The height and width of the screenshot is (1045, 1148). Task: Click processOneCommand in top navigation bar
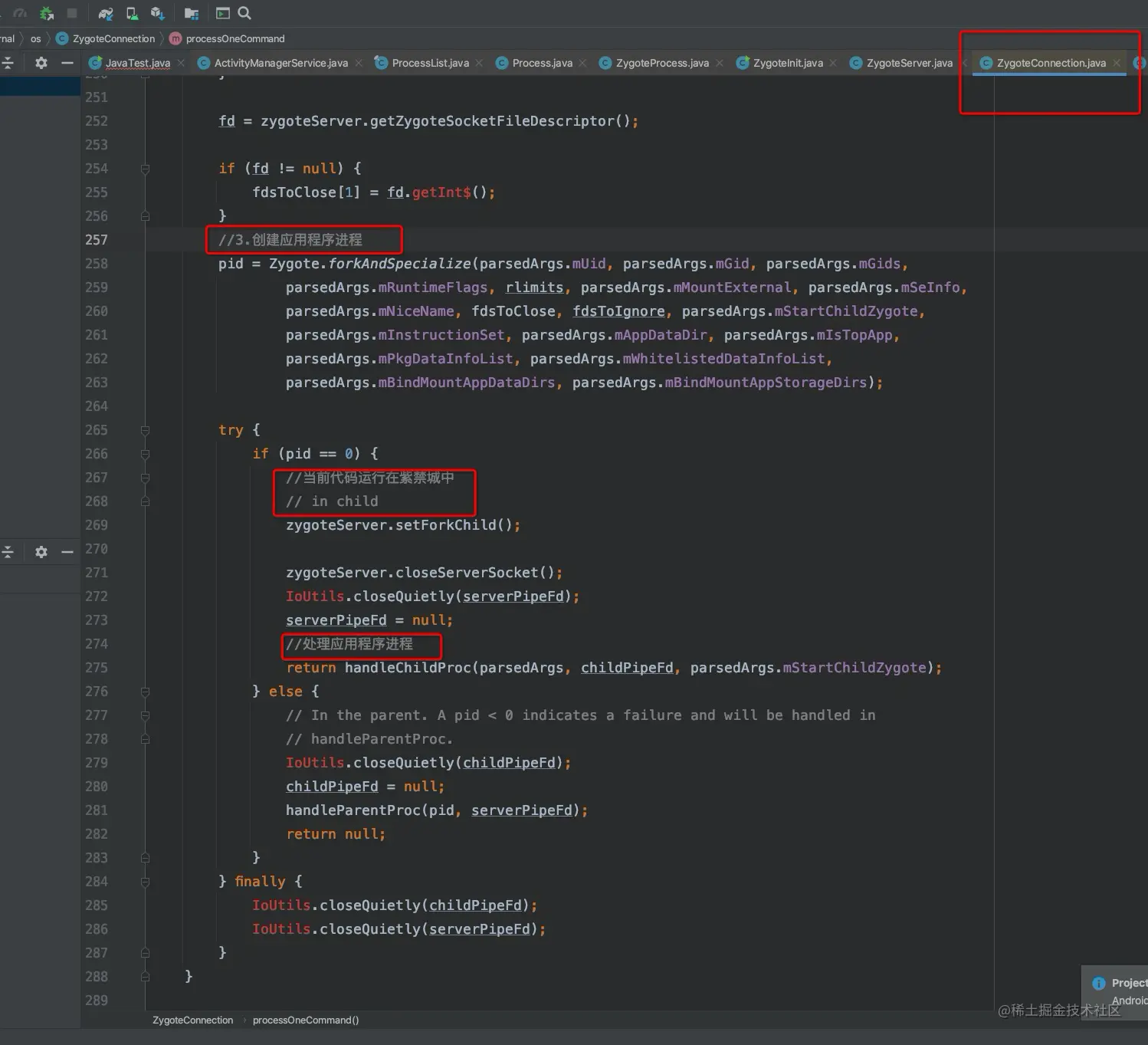point(235,39)
